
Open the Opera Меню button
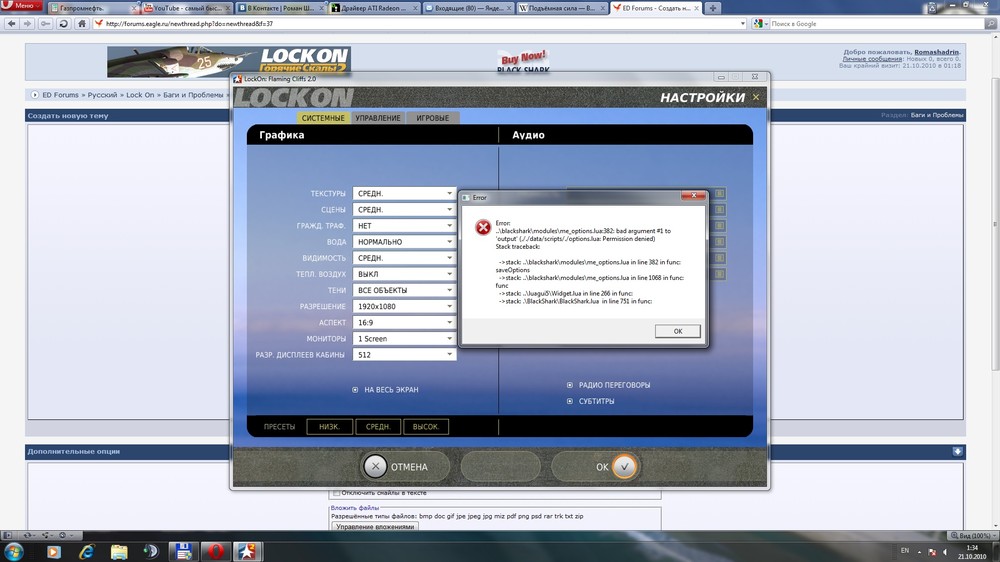[x=21, y=5]
